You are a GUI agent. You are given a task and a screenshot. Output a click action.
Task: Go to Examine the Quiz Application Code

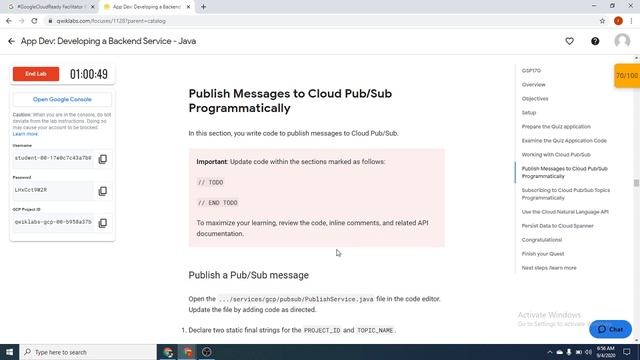pos(564,140)
